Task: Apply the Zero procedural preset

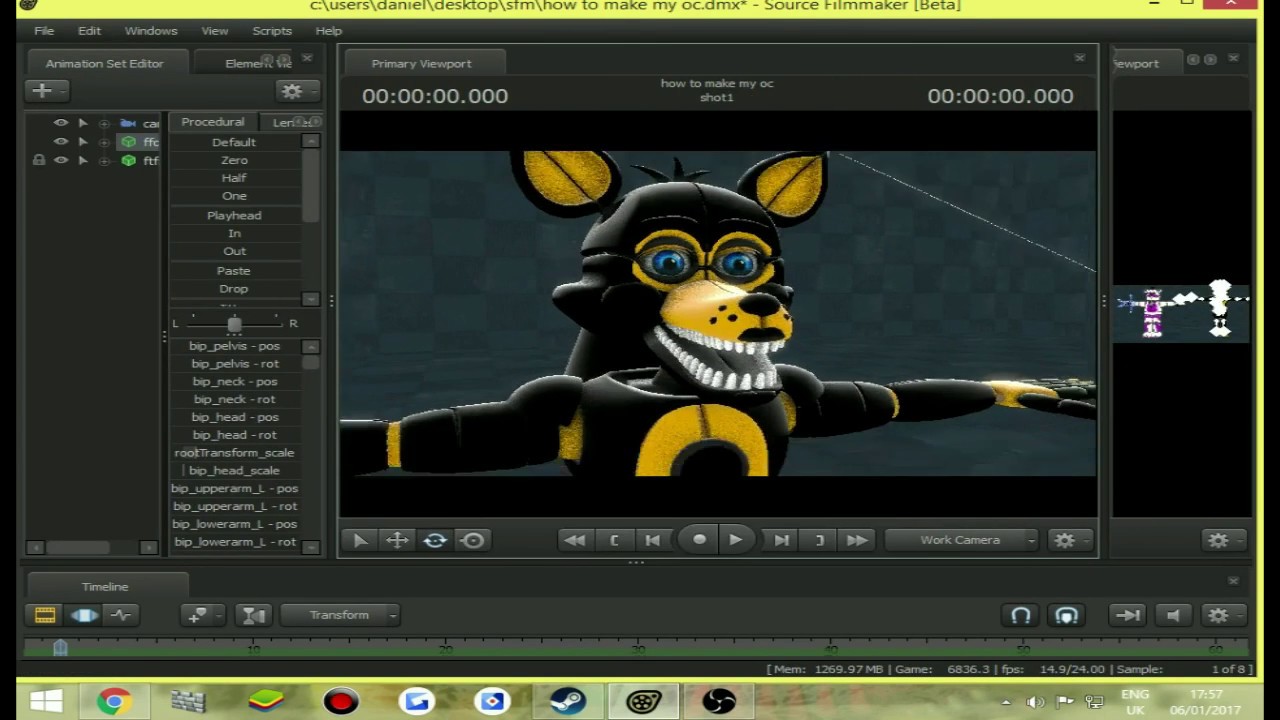Action: pyautogui.click(x=234, y=160)
